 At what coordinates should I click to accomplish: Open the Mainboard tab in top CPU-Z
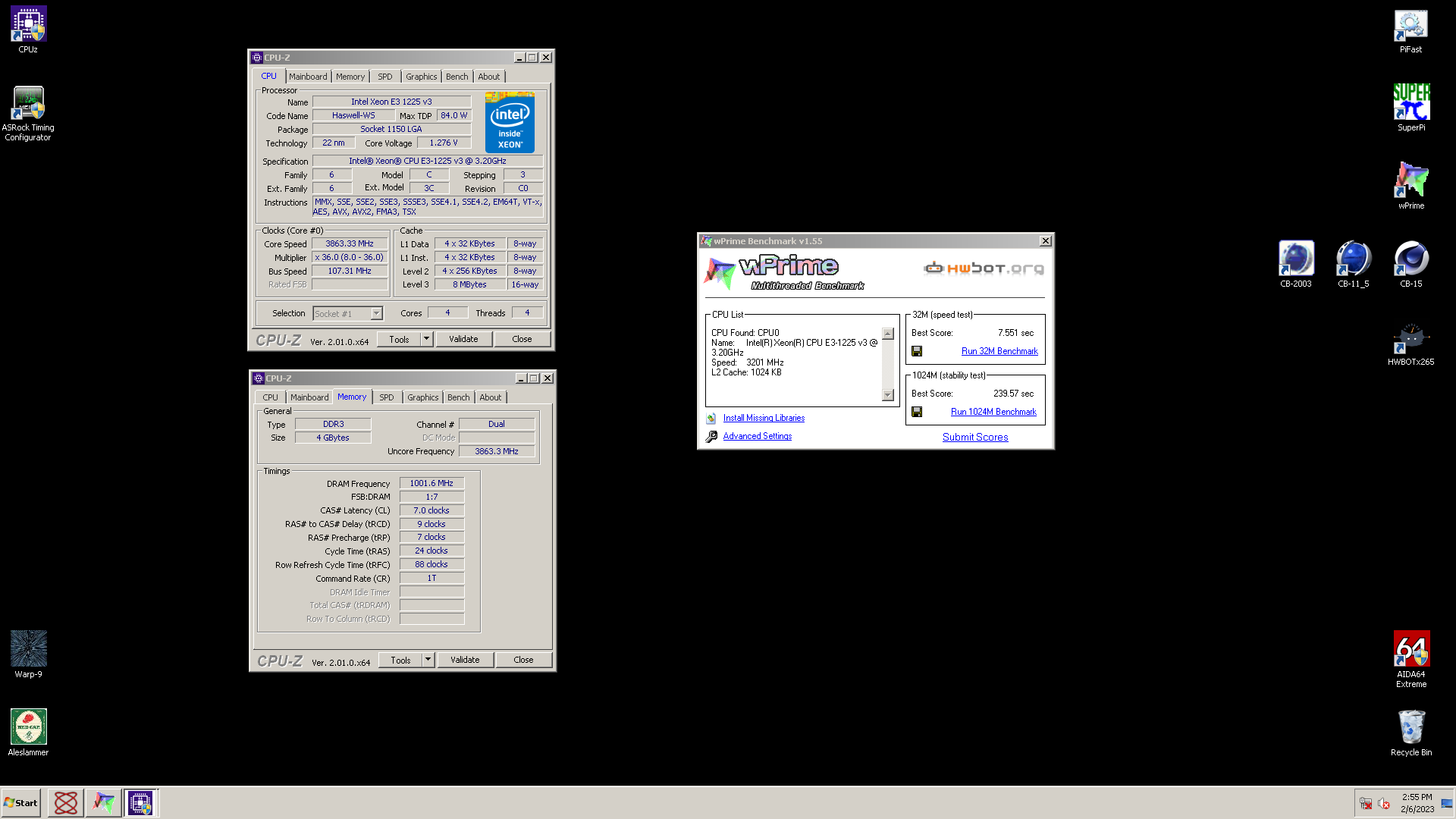(x=308, y=77)
